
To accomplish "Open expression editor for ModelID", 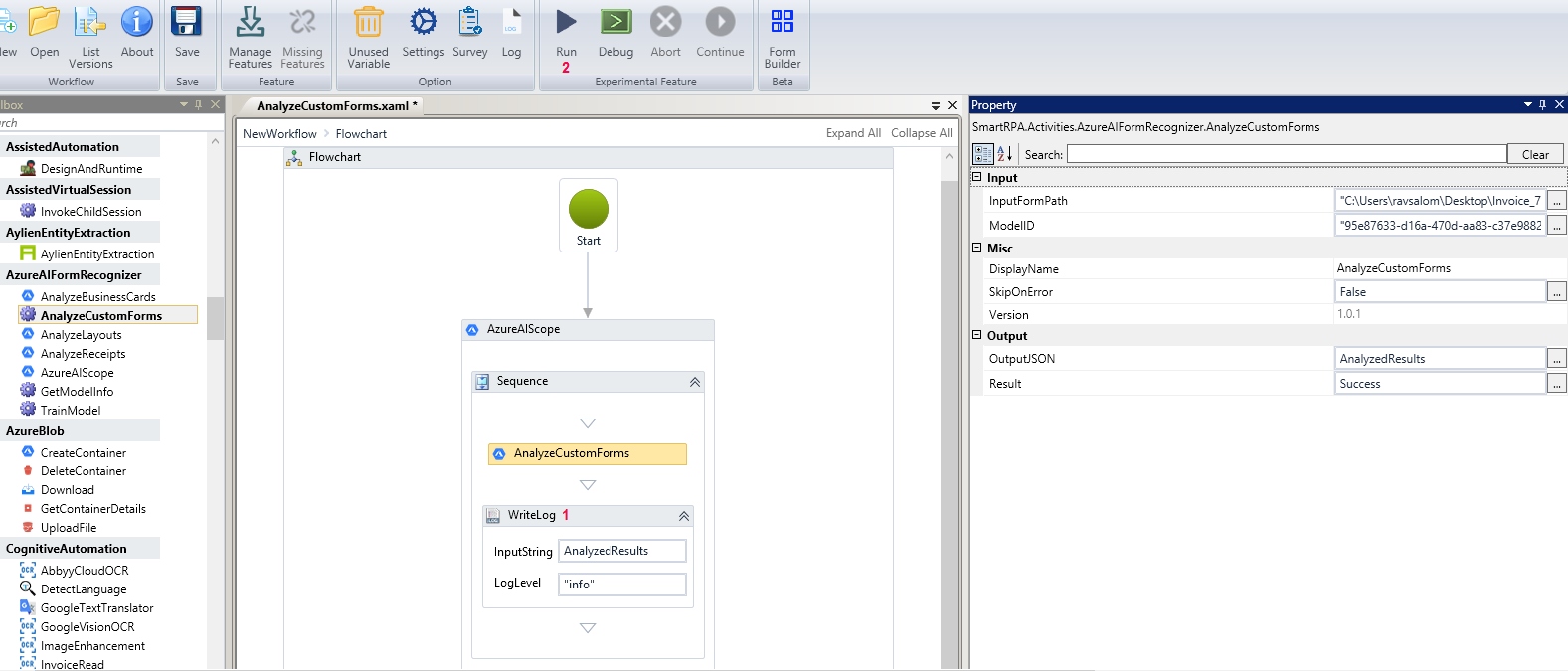I will (1557, 226).
